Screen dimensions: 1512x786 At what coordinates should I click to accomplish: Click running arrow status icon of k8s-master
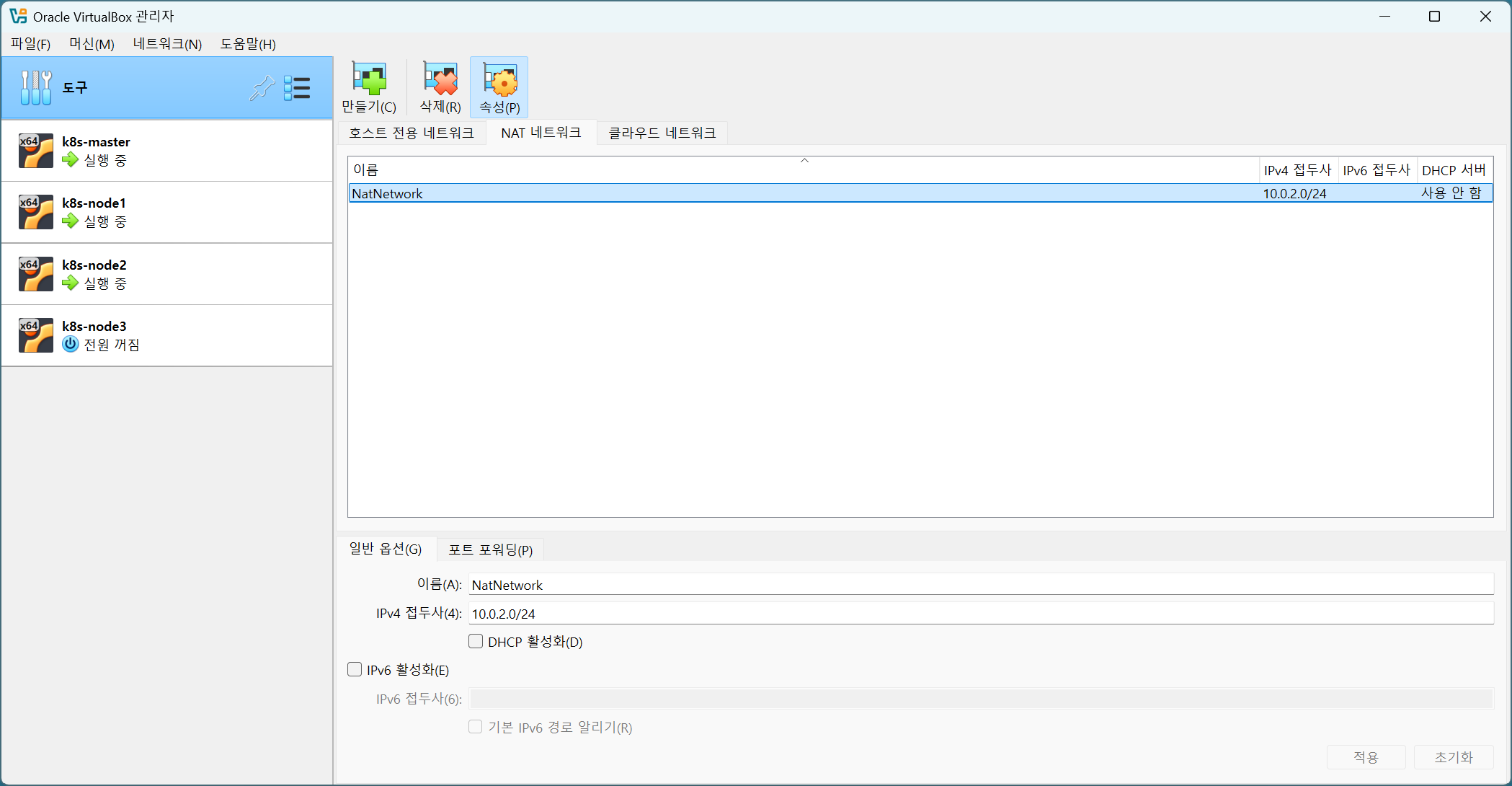70,159
